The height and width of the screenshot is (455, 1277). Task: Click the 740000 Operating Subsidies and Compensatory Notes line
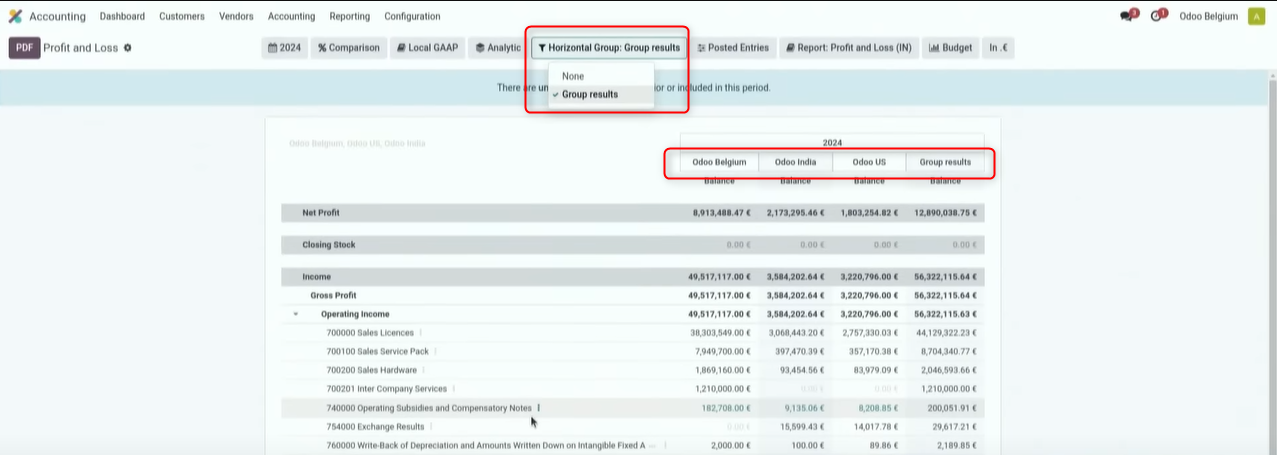tap(429, 408)
